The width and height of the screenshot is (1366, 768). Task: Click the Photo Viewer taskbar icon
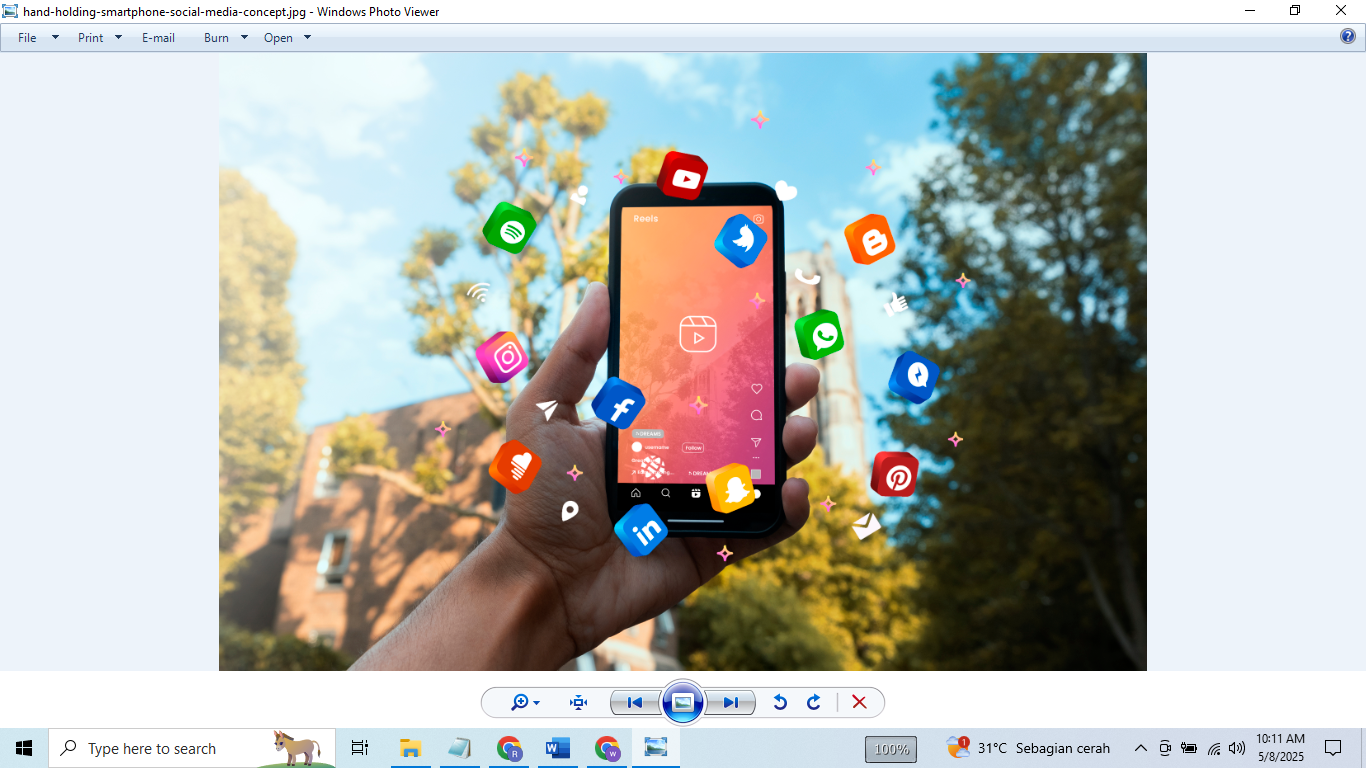(656, 748)
